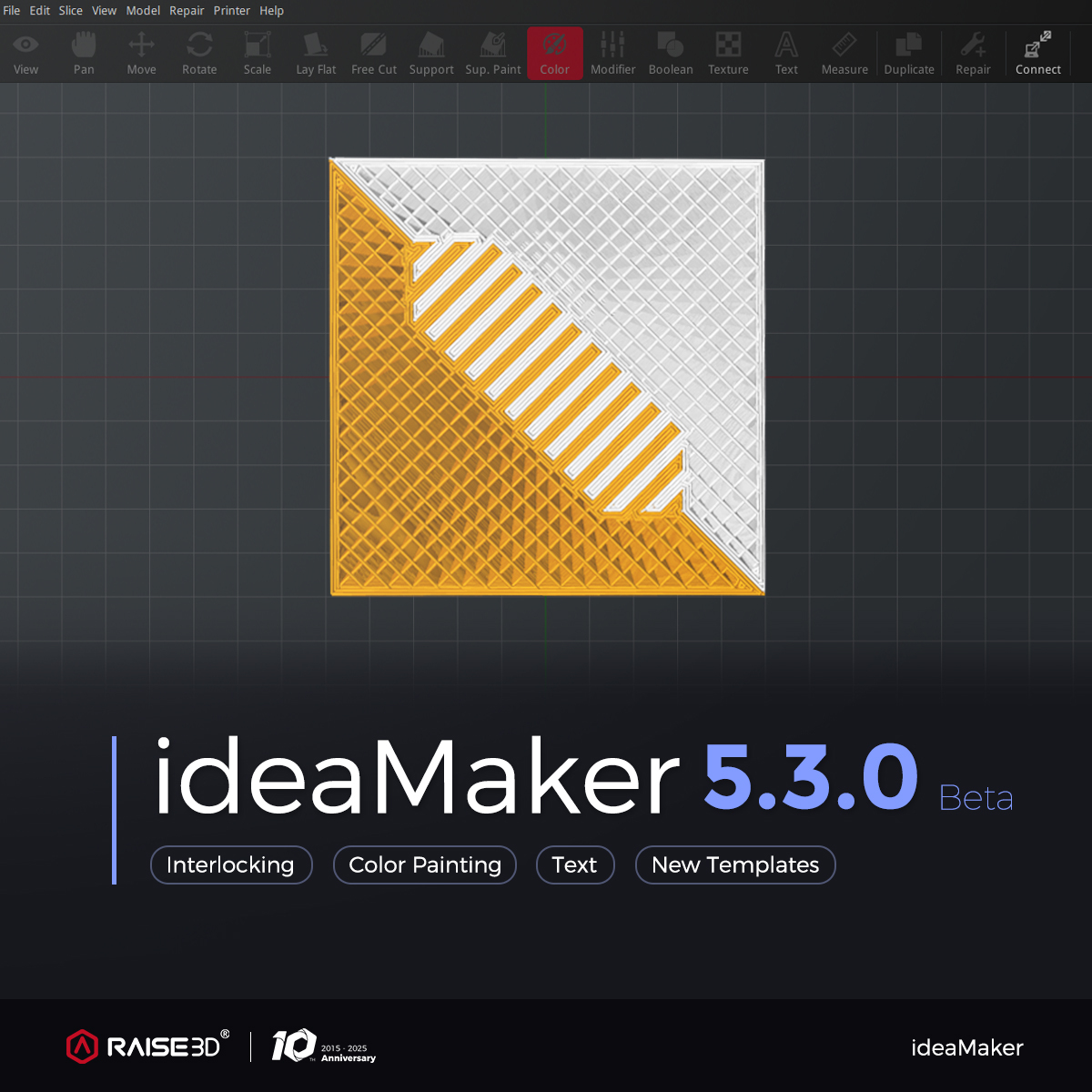Open the View menu in menu bar

pyautogui.click(x=105, y=11)
